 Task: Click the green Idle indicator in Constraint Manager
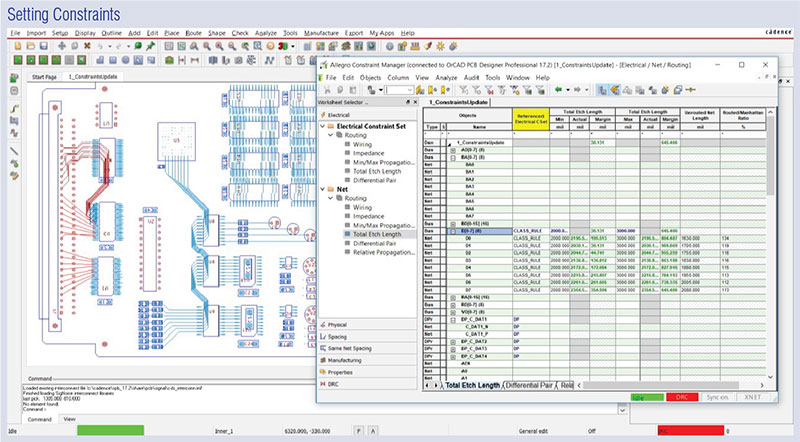pos(647,397)
